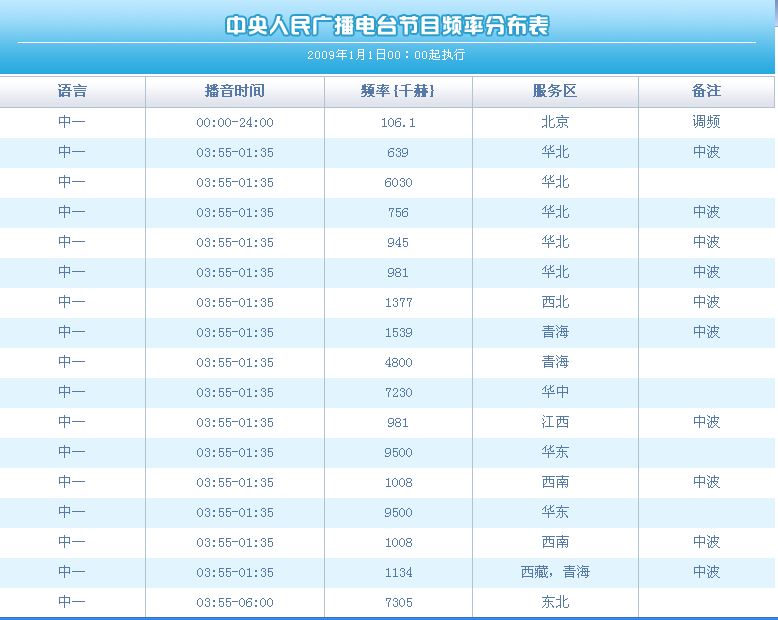Click 中一 in the 7230 row
Screen dimensions: 778x620
coord(71,392)
